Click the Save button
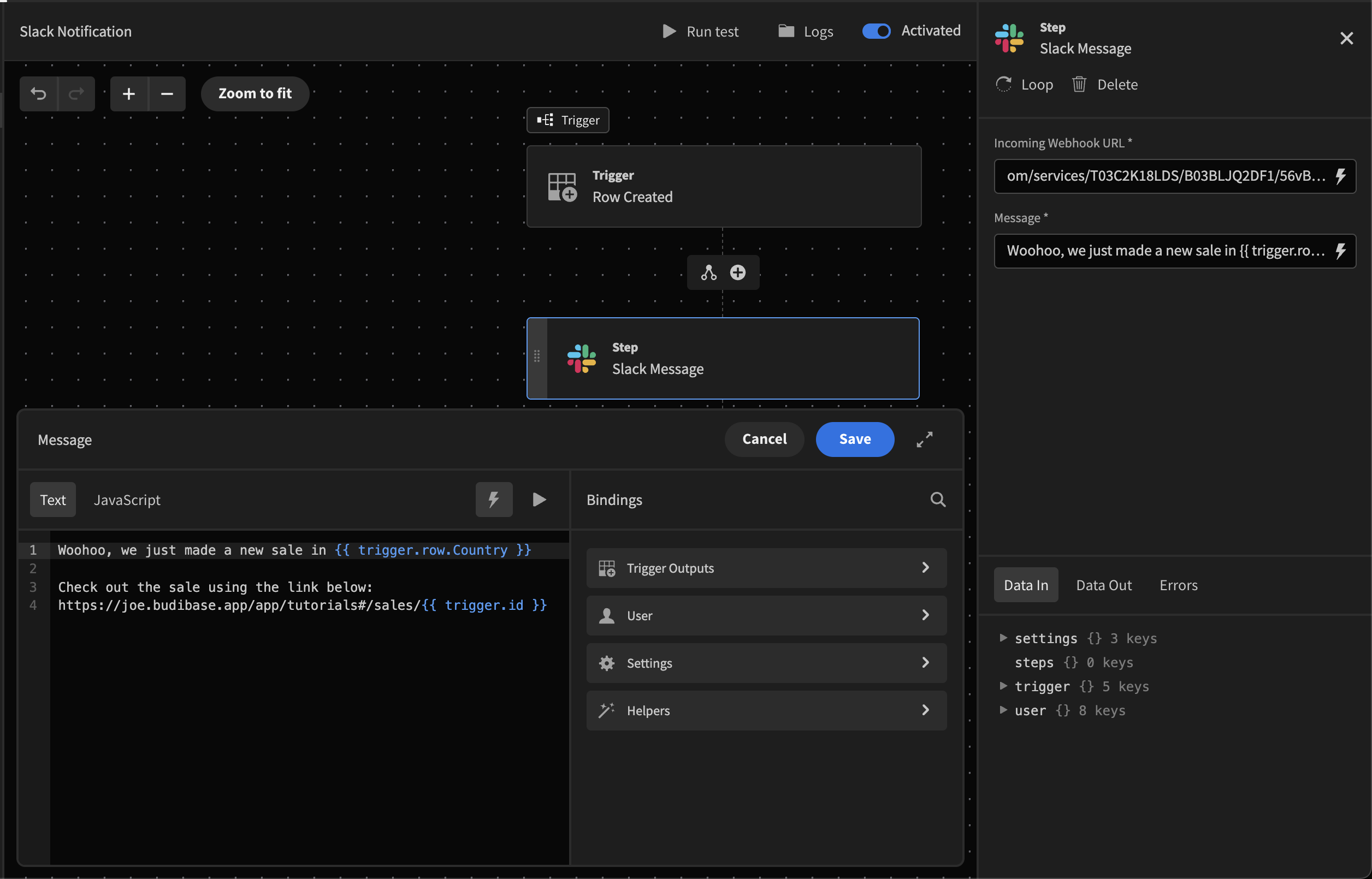 (854, 439)
